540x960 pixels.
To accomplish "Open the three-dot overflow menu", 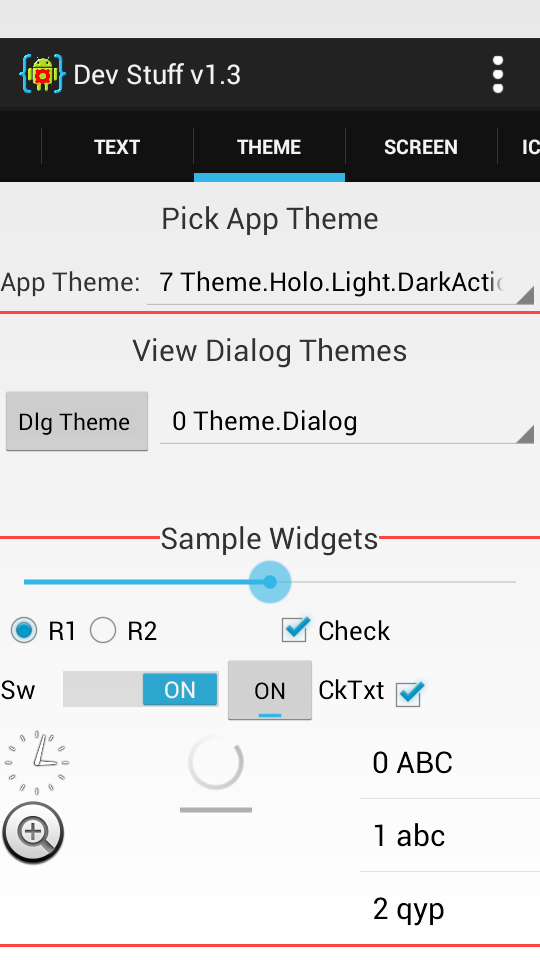I will (498, 75).
